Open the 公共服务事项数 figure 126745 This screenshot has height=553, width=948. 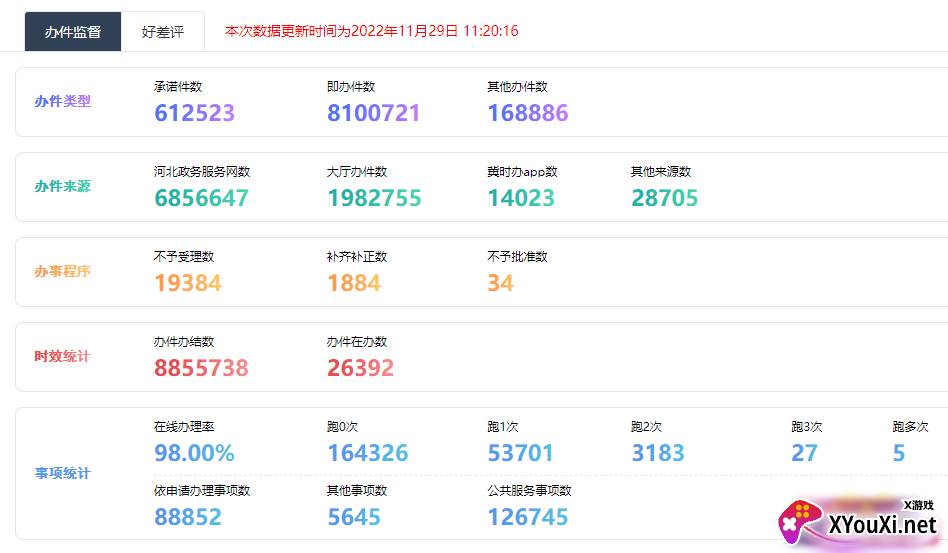tap(527, 517)
